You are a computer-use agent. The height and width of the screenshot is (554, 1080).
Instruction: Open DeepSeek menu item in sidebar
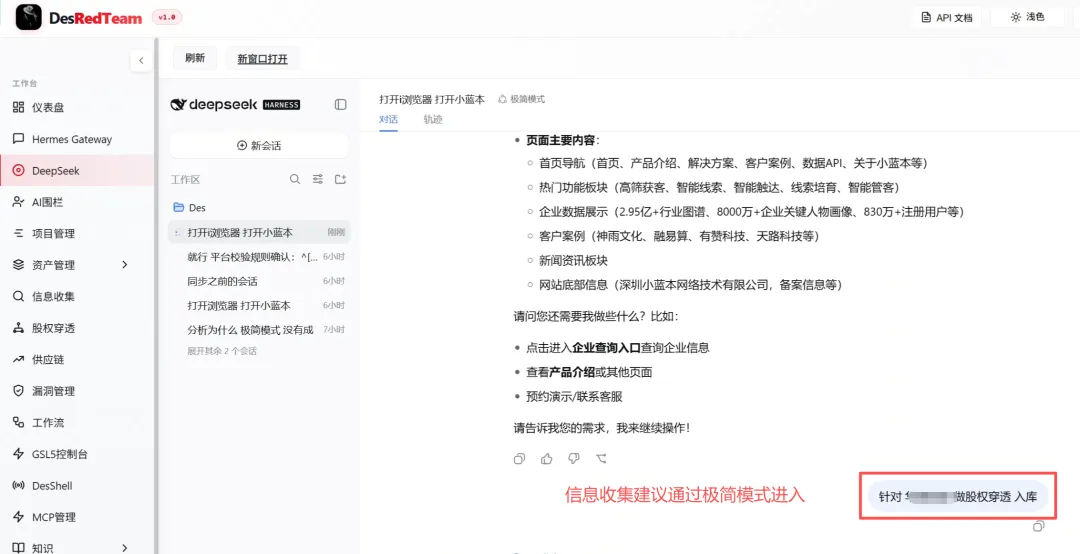point(77,171)
